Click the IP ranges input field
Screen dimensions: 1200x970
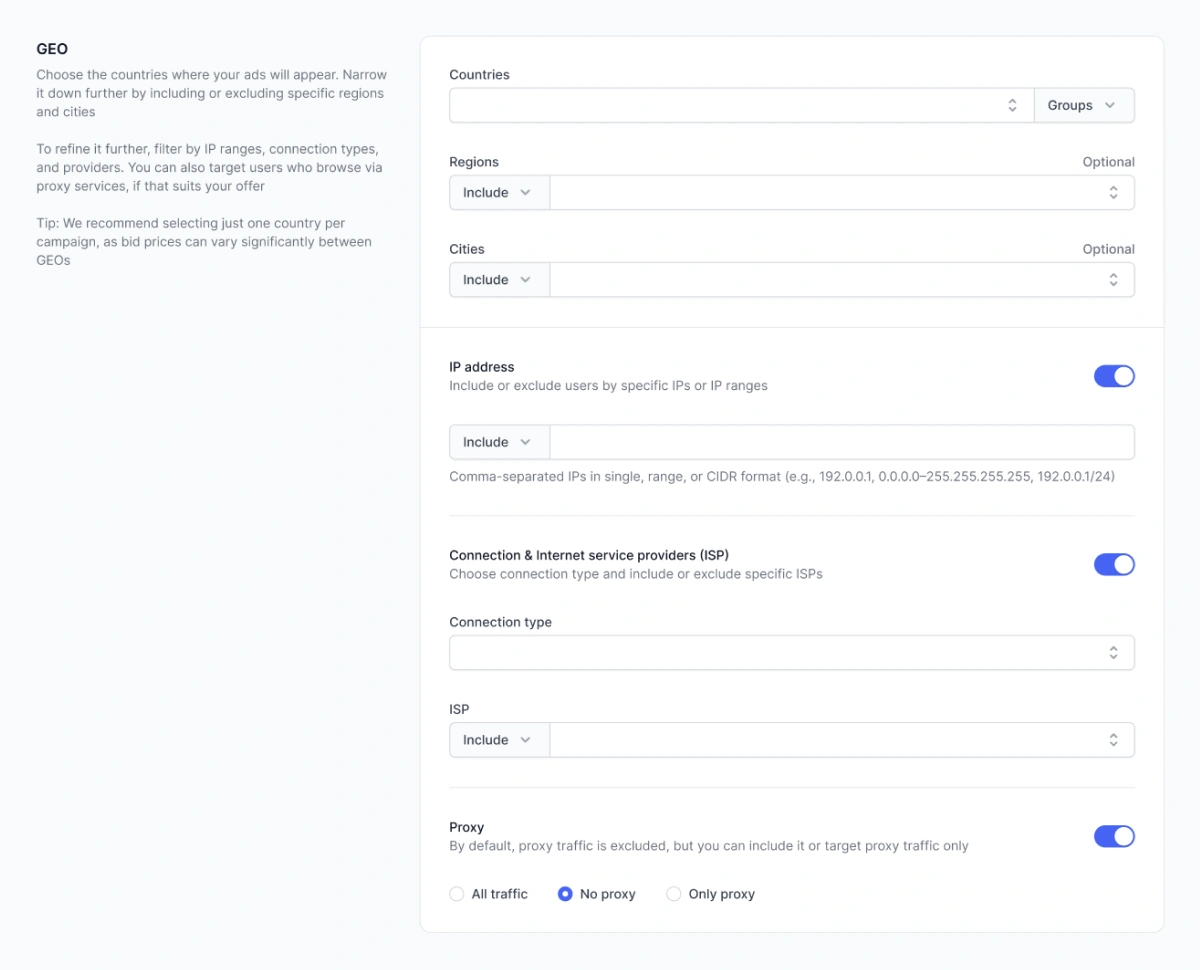[842, 441]
